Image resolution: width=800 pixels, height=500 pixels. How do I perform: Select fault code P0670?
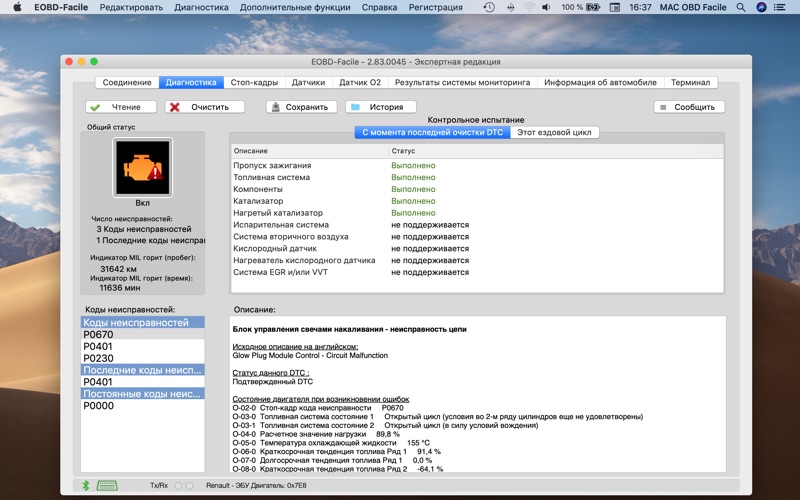point(142,335)
